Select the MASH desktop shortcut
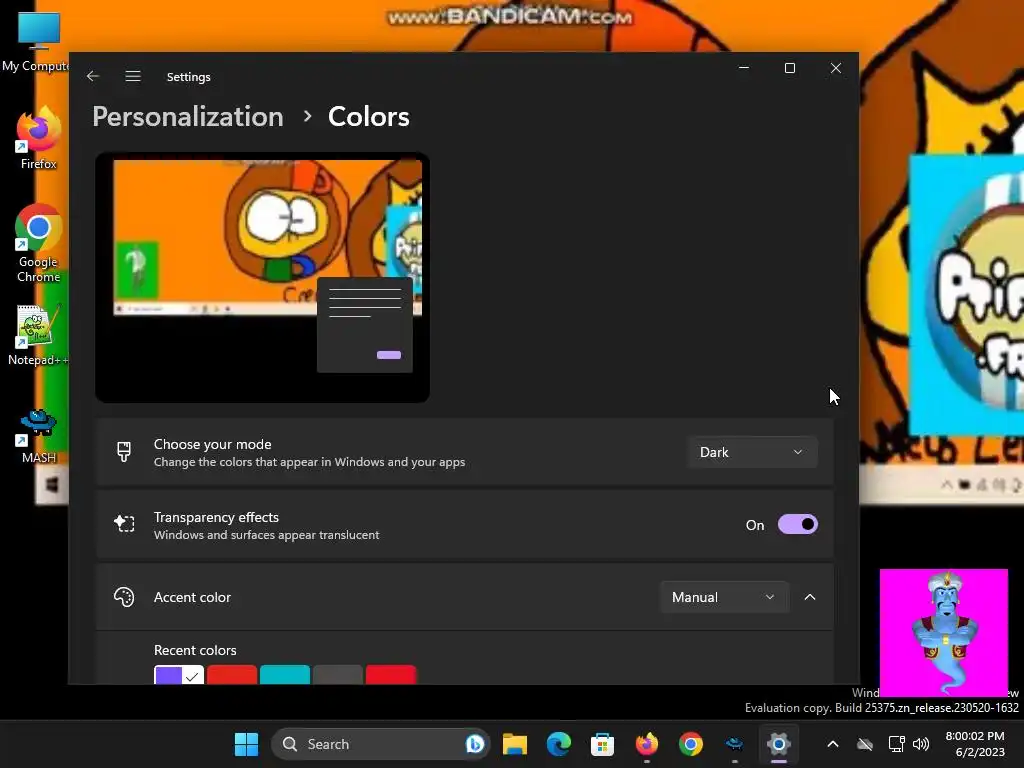1024x768 pixels. click(39, 436)
